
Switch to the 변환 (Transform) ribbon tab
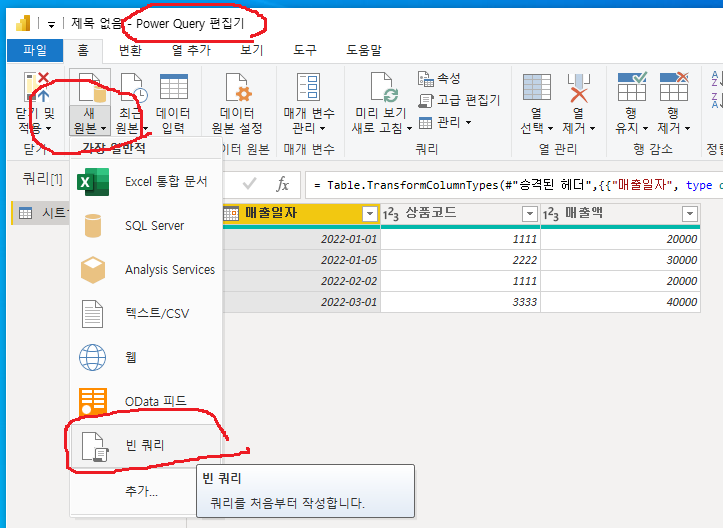(x=130, y=50)
